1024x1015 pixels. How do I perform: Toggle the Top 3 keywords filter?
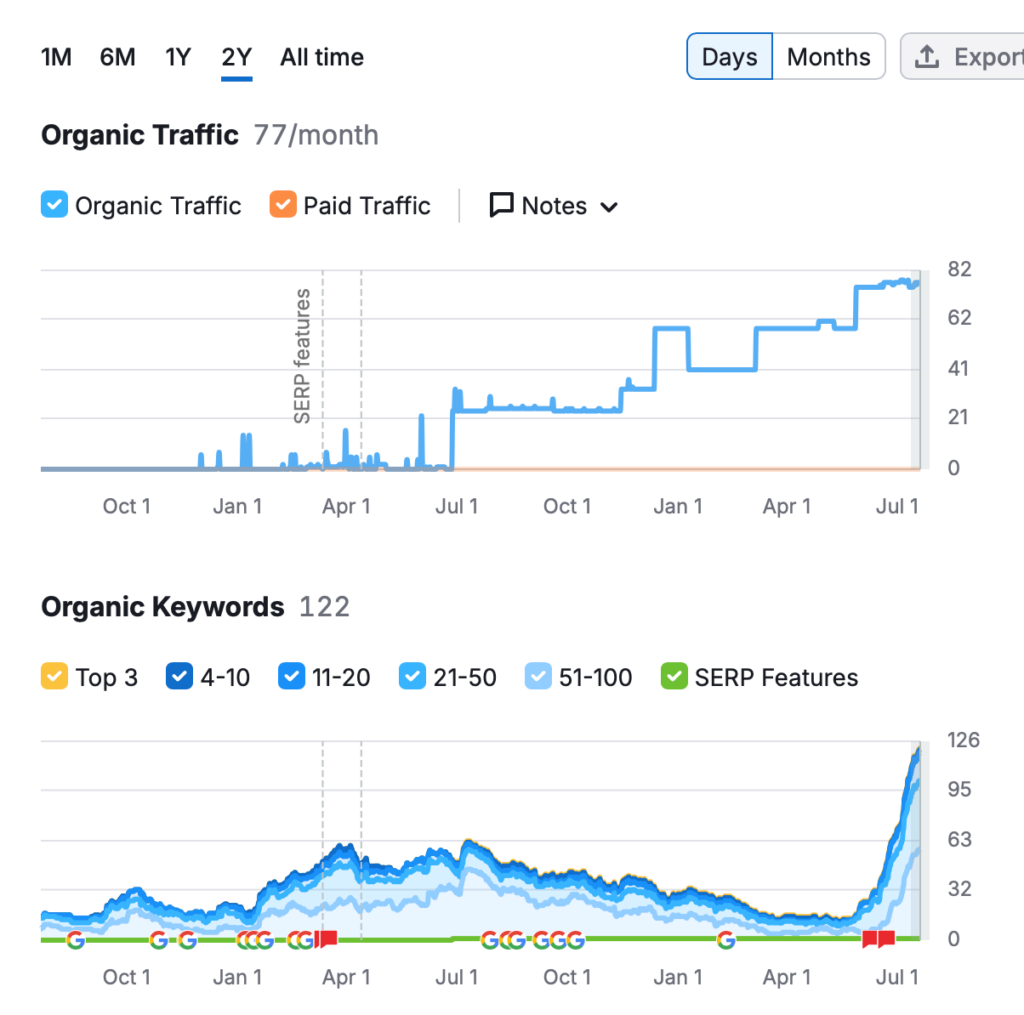[x=54, y=677]
